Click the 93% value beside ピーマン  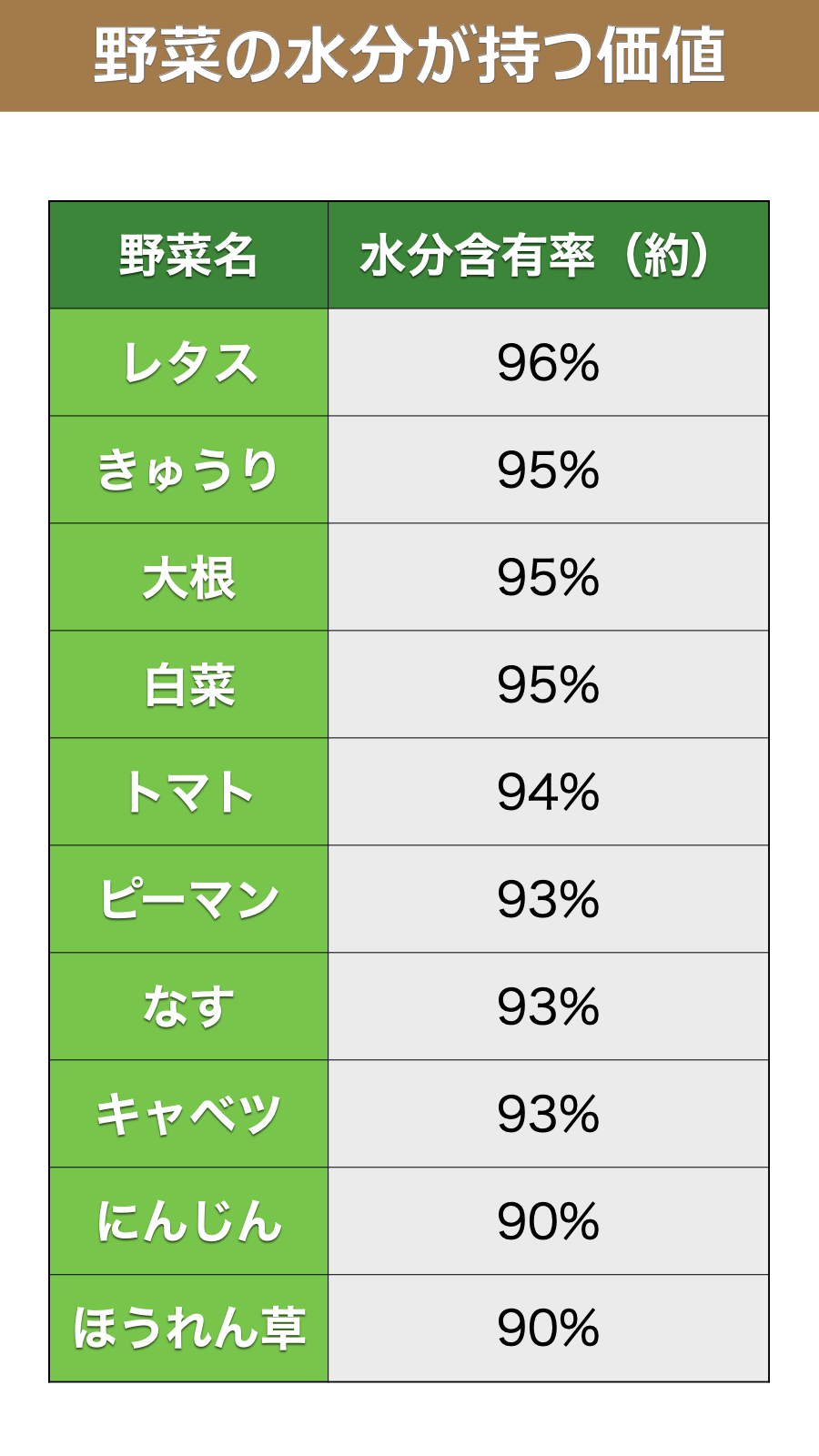pyautogui.click(x=548, y=900)
